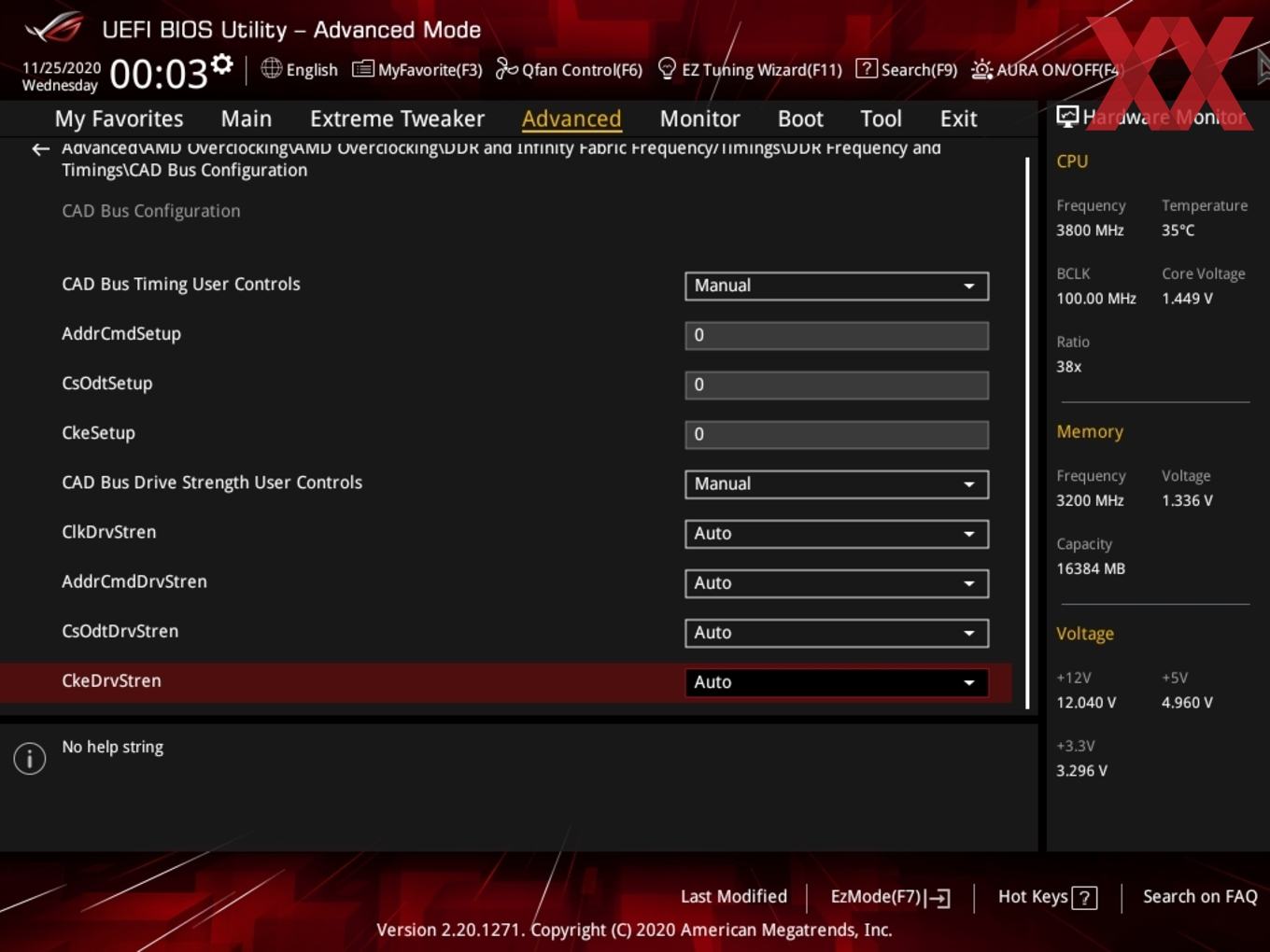The height and width of the screenshot is (952, 1270).
Task: Click the CAD Bus Configuration heading
Action: click(x=151, y=211)
